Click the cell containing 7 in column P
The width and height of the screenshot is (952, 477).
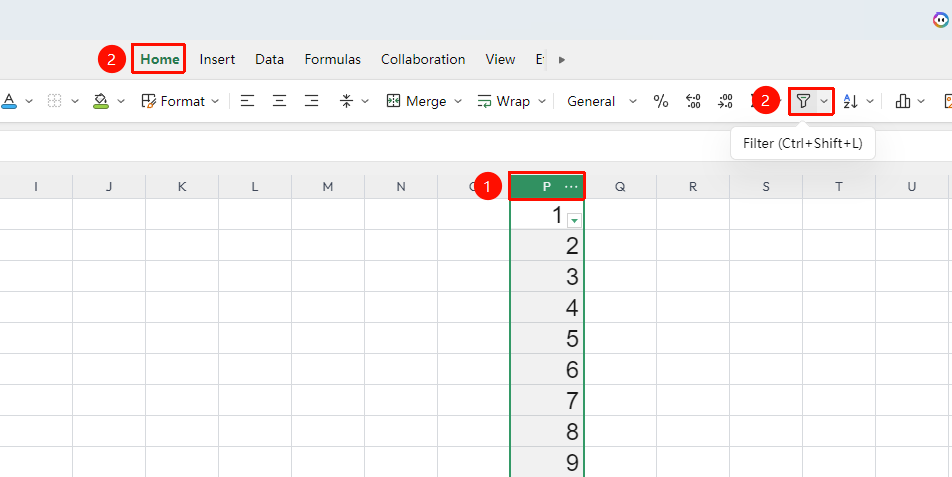pyautogui.click(x=547, y=400)
